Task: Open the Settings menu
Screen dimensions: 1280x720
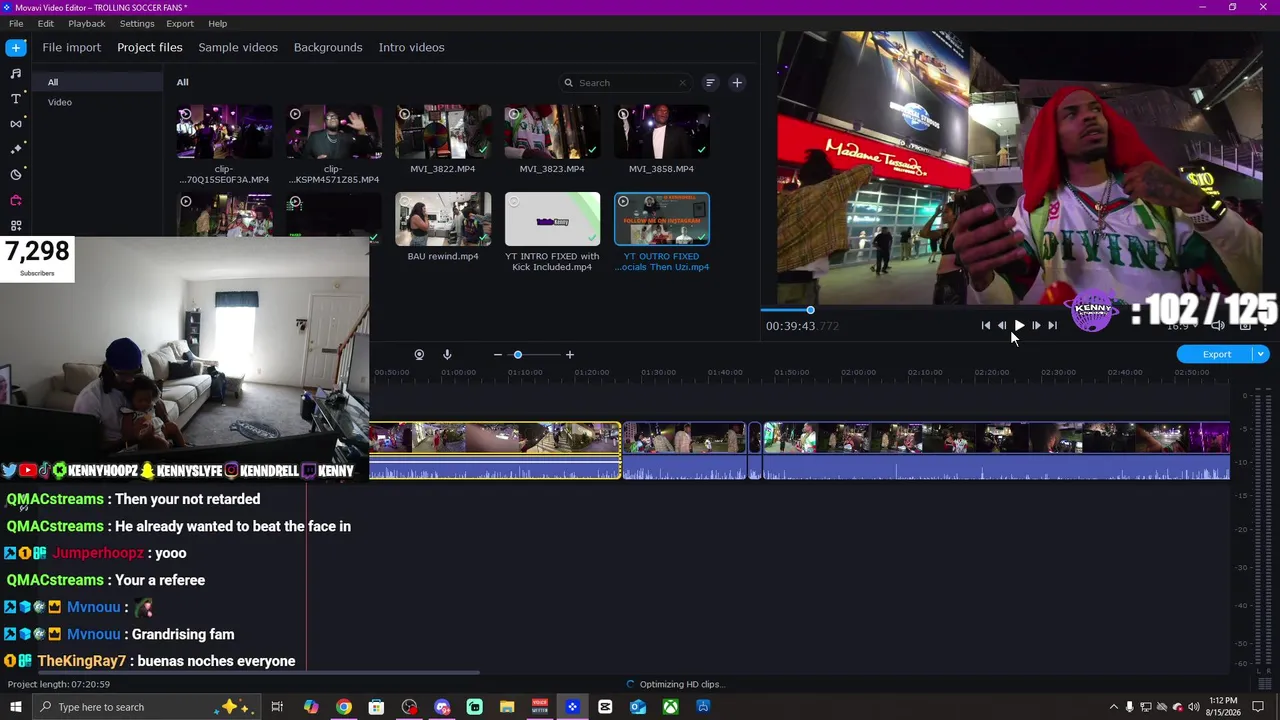Action: tap(137, 23)
